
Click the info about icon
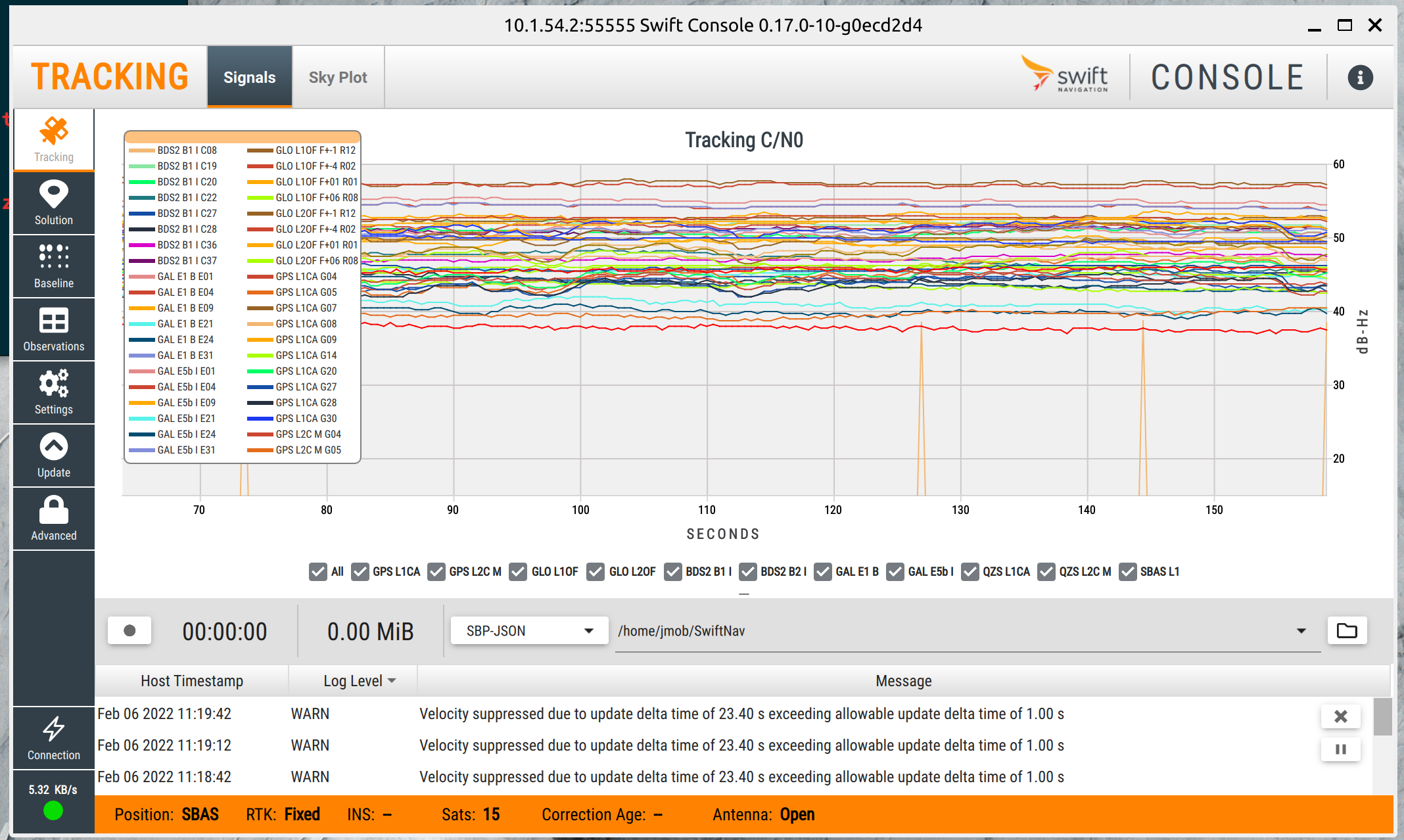tap(1360, 78)
